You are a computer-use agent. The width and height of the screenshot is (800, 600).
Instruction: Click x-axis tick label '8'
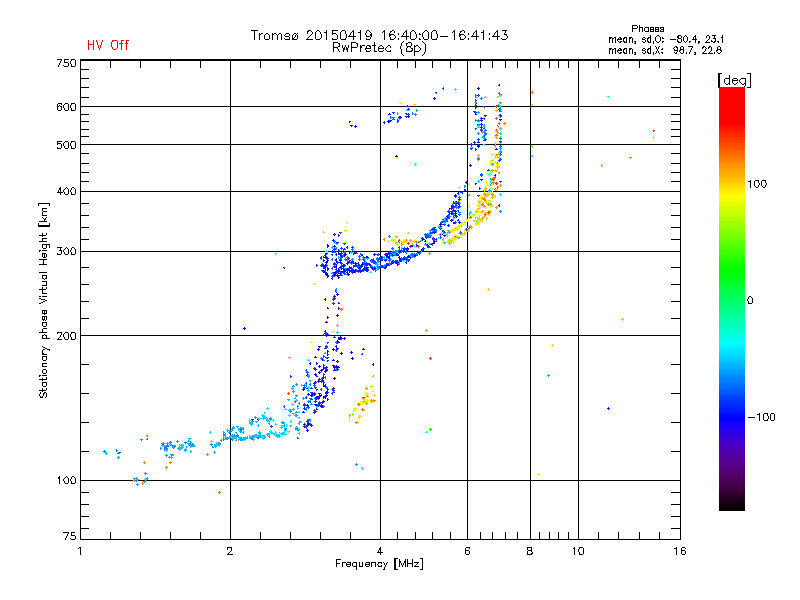(530, 551)
